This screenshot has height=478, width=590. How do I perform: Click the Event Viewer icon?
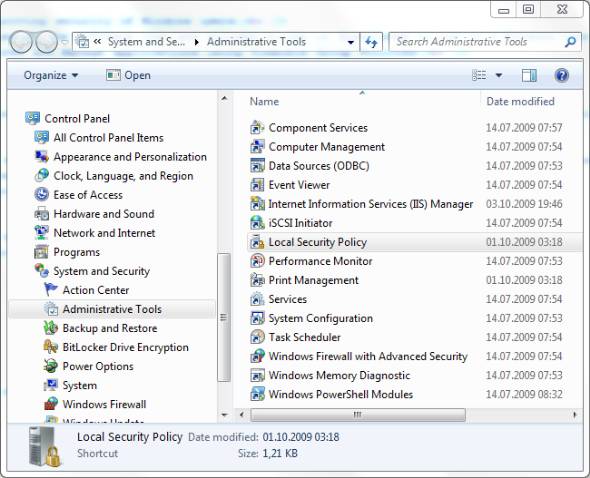click(257, 185)
